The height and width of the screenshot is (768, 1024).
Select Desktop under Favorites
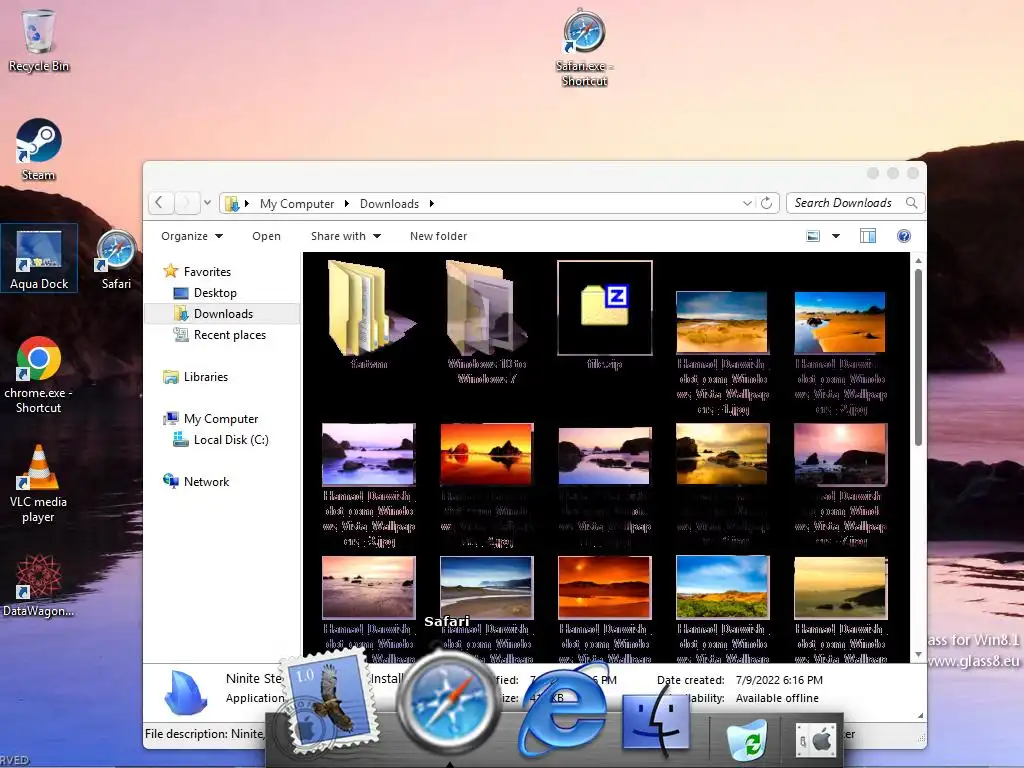tap(215, 293)
